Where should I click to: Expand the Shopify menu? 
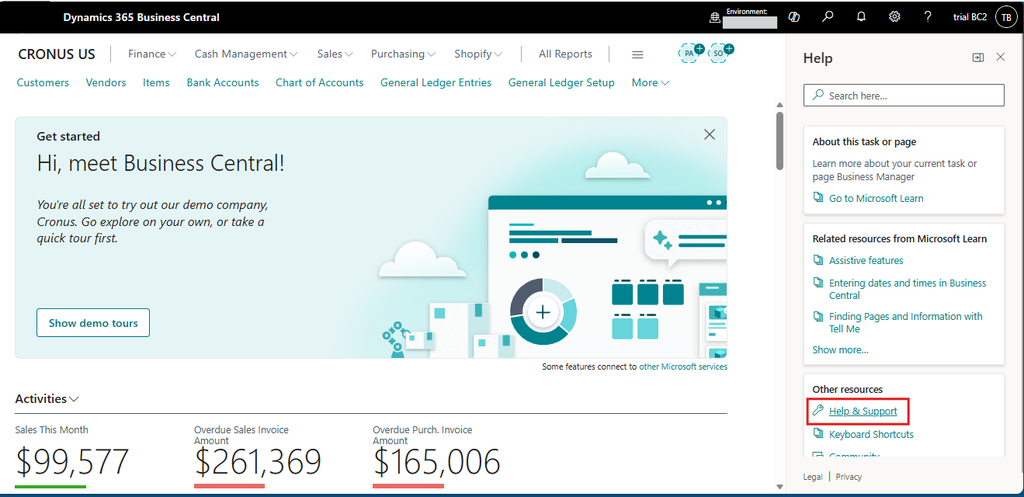pyautogui.click(x=478, y=54)
